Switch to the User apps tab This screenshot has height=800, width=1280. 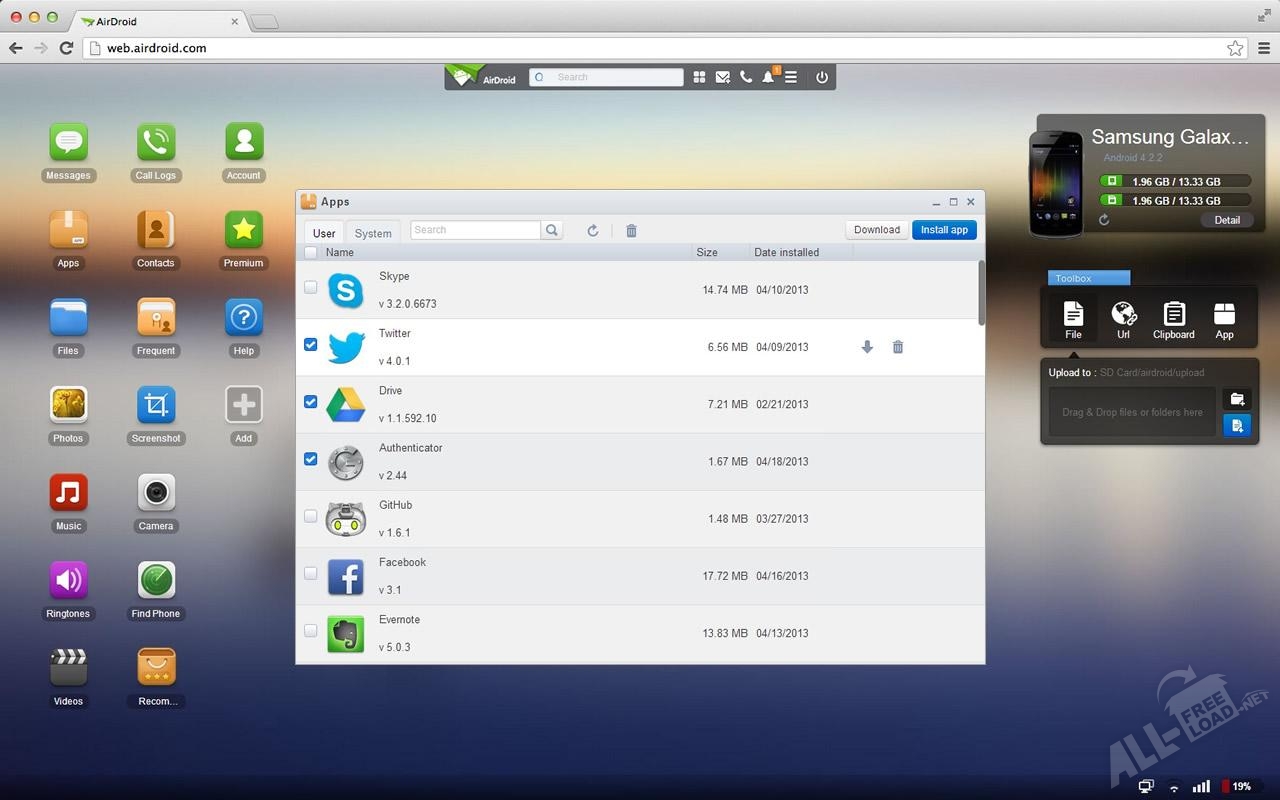[324, 233]
